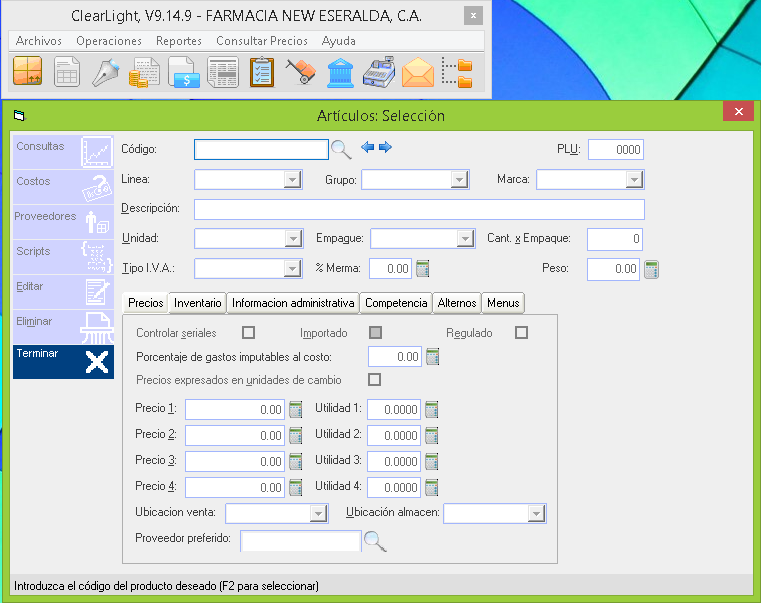
Task: Open calculator next to % Merma field
Action: point(423,268)
